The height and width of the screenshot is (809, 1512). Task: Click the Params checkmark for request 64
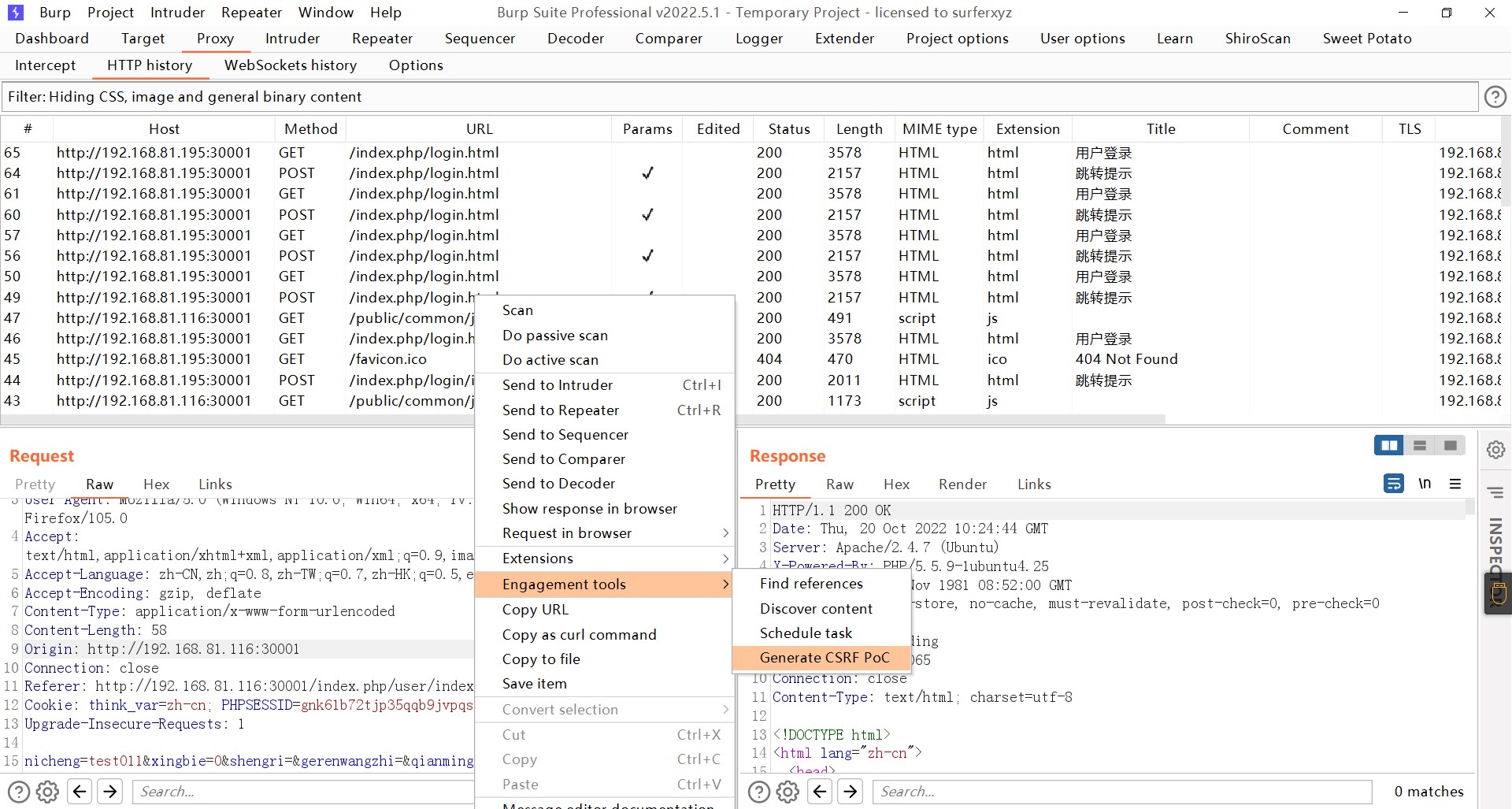pyautogui.click(x=647, y=173)
